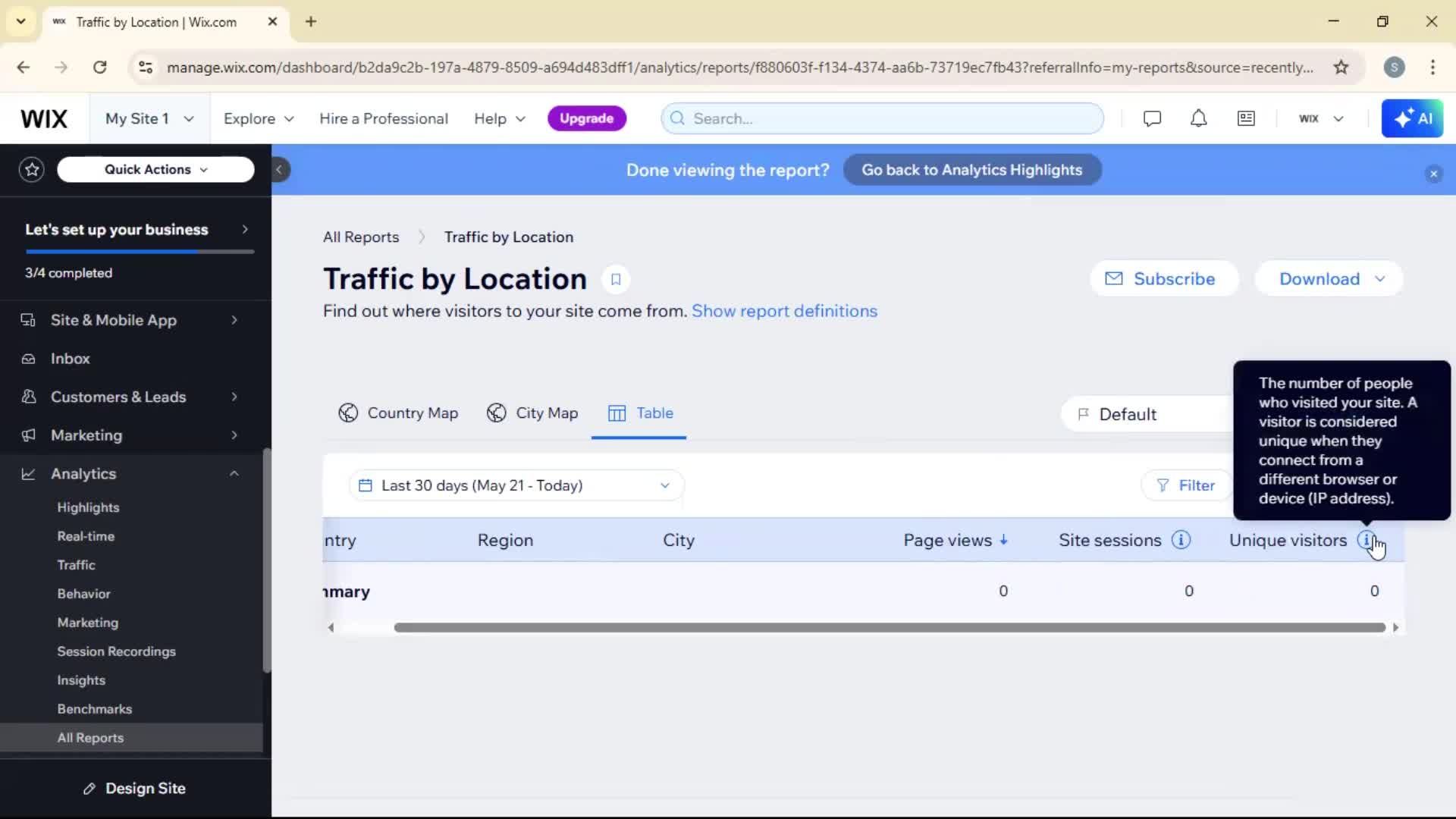The height and width of the screenshot is (819, 1456).
Task: Switch to Country Map tab
Action: point(398,413)
